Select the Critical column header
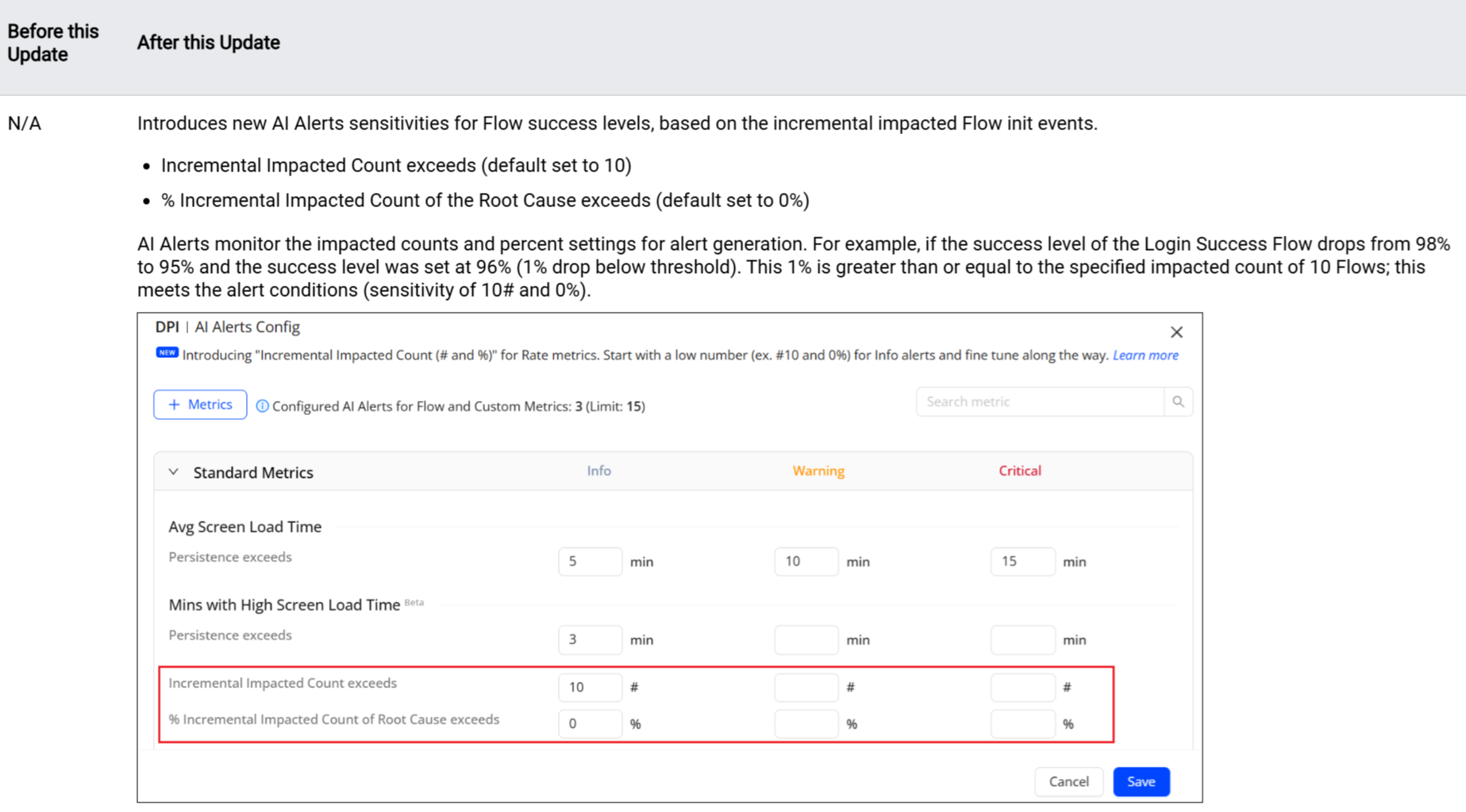1466x812 pixels. click(1019, 471)
